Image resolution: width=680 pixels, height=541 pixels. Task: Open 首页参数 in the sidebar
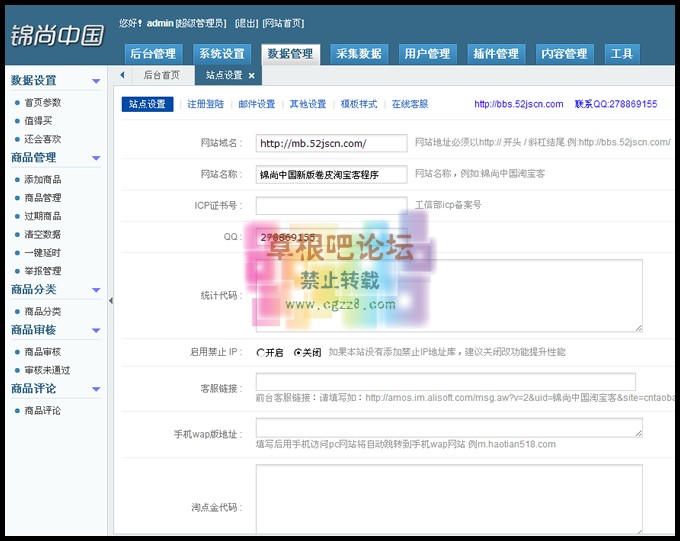point(42,103)
